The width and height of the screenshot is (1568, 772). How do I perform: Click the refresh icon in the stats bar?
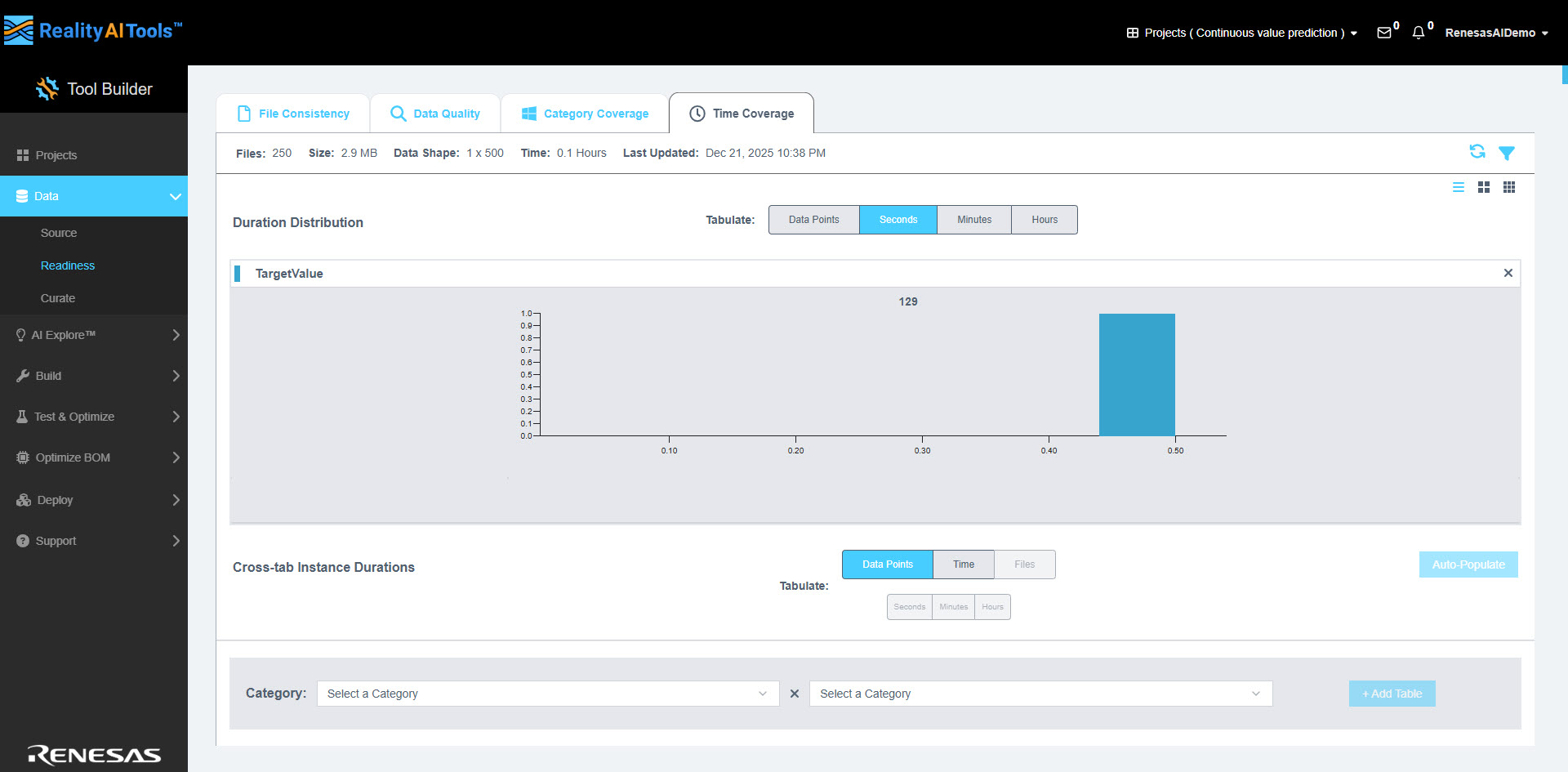click(x=1477, y=152)
